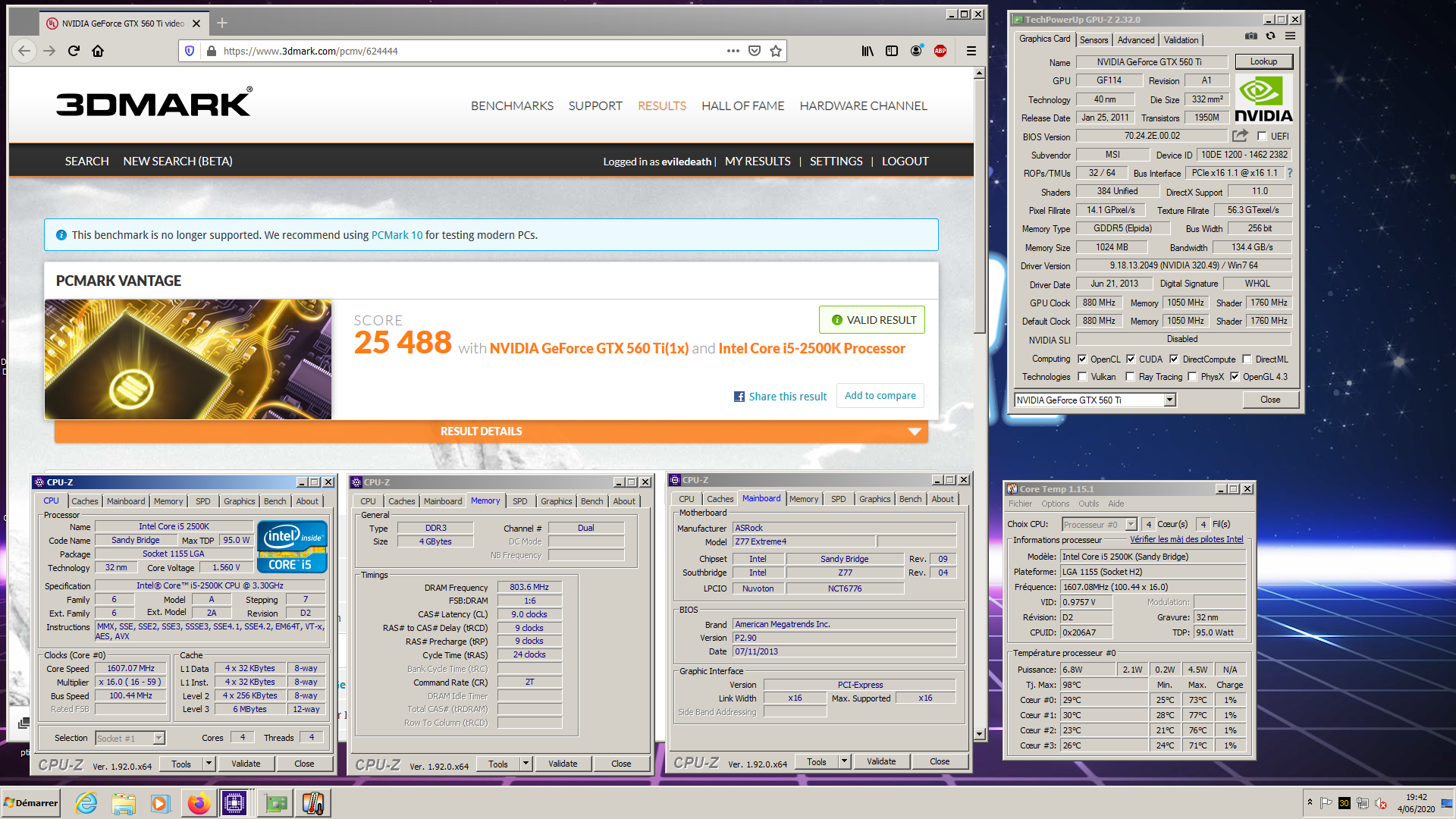Switch to Core Temp thermometer in taskbar
The width and height of the screenshot is (1456, 819).
tap(312, 803)
